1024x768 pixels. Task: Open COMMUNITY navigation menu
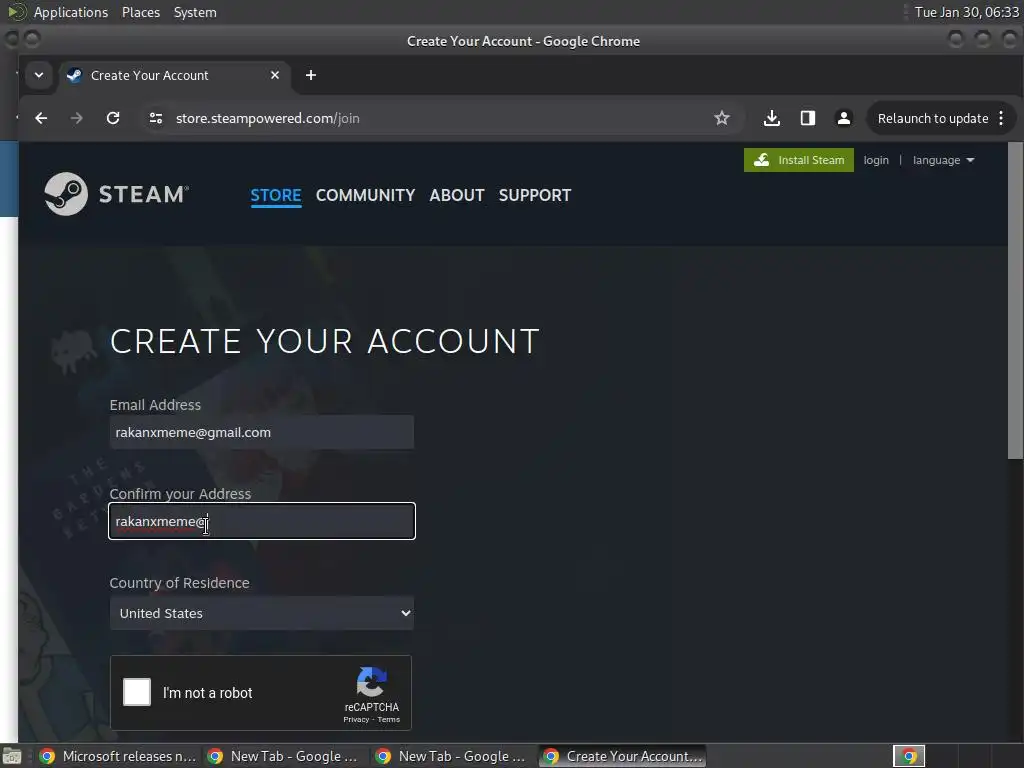coord(365,195)
